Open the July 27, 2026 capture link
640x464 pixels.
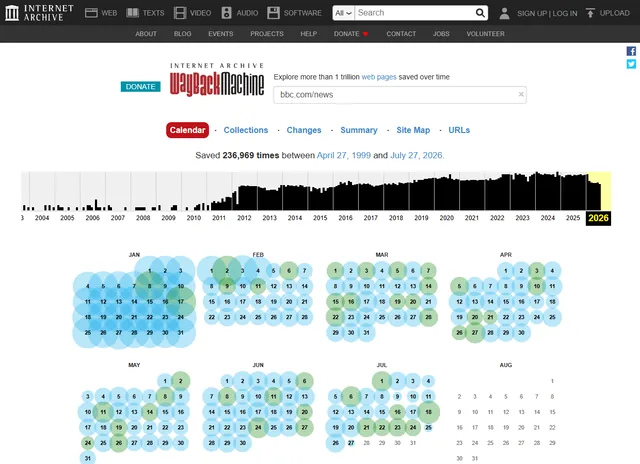416,155
